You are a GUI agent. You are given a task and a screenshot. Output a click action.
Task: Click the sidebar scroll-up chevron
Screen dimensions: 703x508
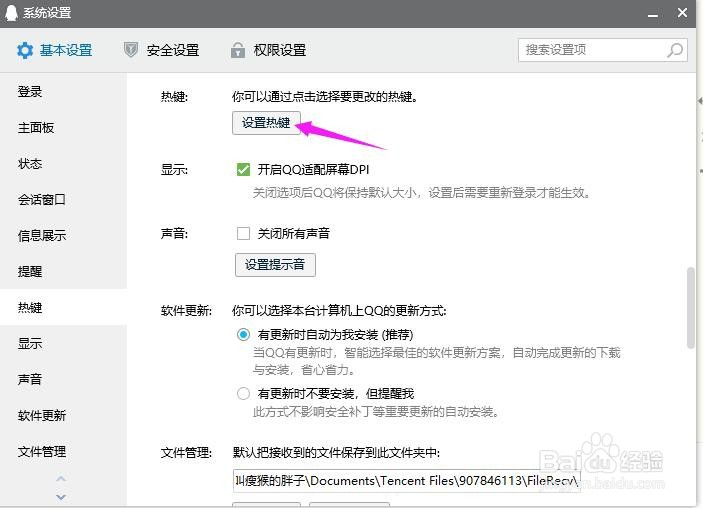pyautogui.click(x=61, y=479)
